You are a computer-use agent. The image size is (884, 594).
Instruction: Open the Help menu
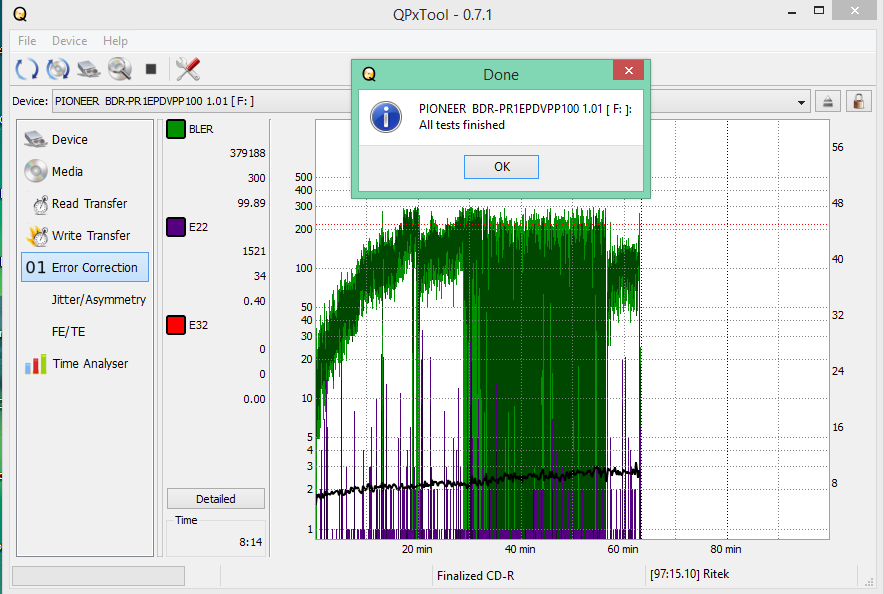pyautogui.click(x=115, y=41)
